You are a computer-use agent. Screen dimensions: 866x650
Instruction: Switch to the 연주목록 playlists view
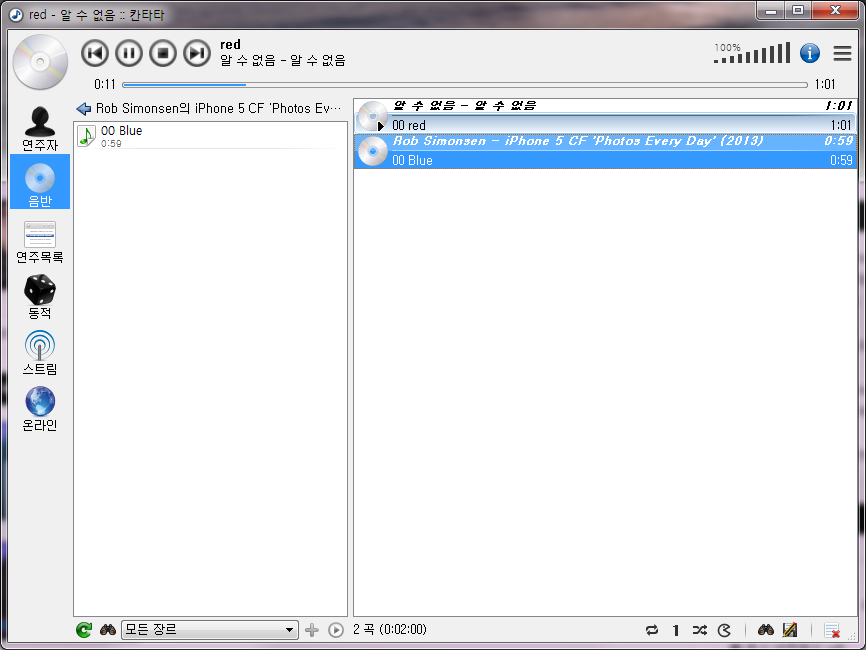click(x=40, y=240)
